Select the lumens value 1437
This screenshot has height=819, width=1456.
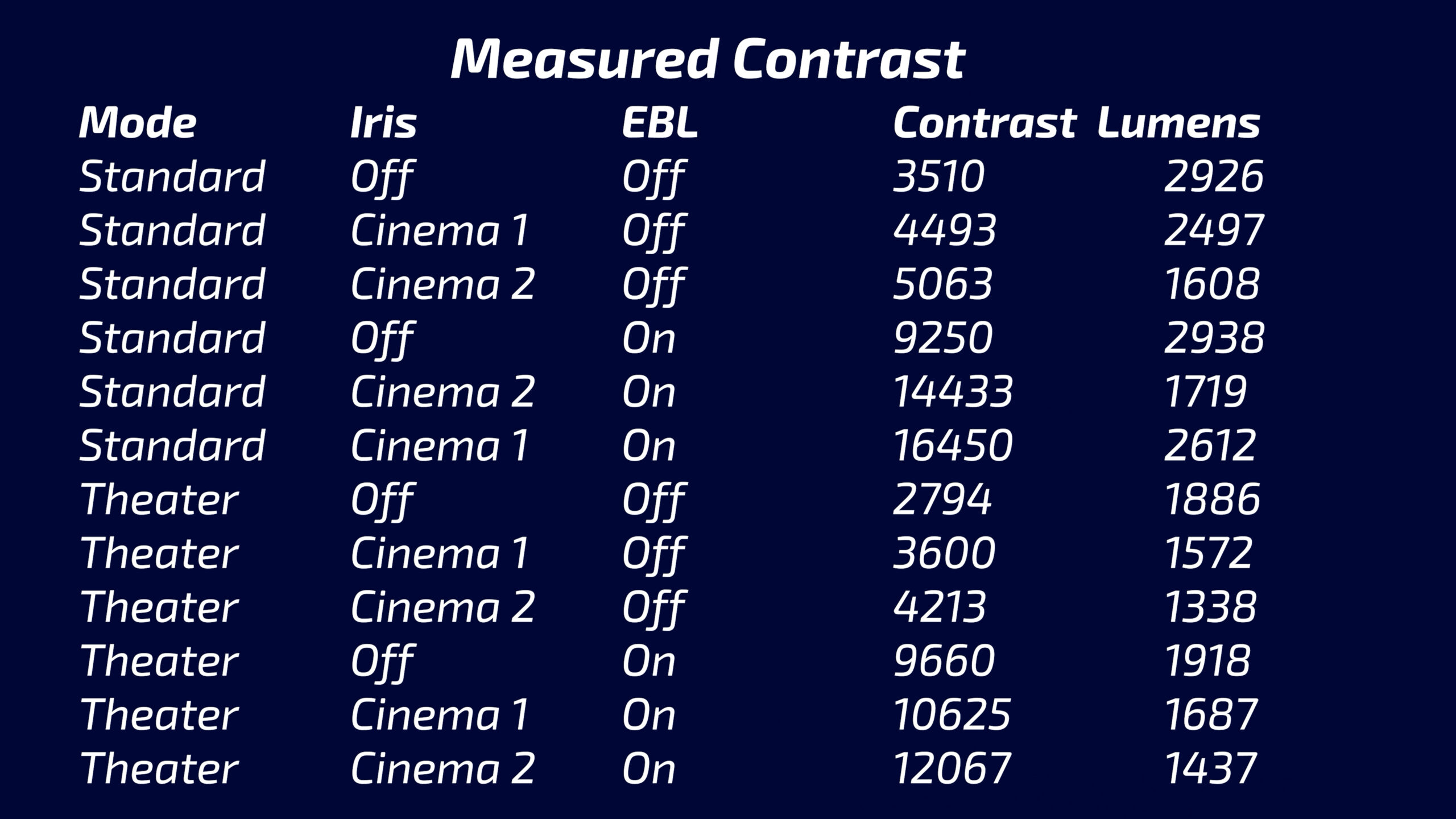(1211, 768)
